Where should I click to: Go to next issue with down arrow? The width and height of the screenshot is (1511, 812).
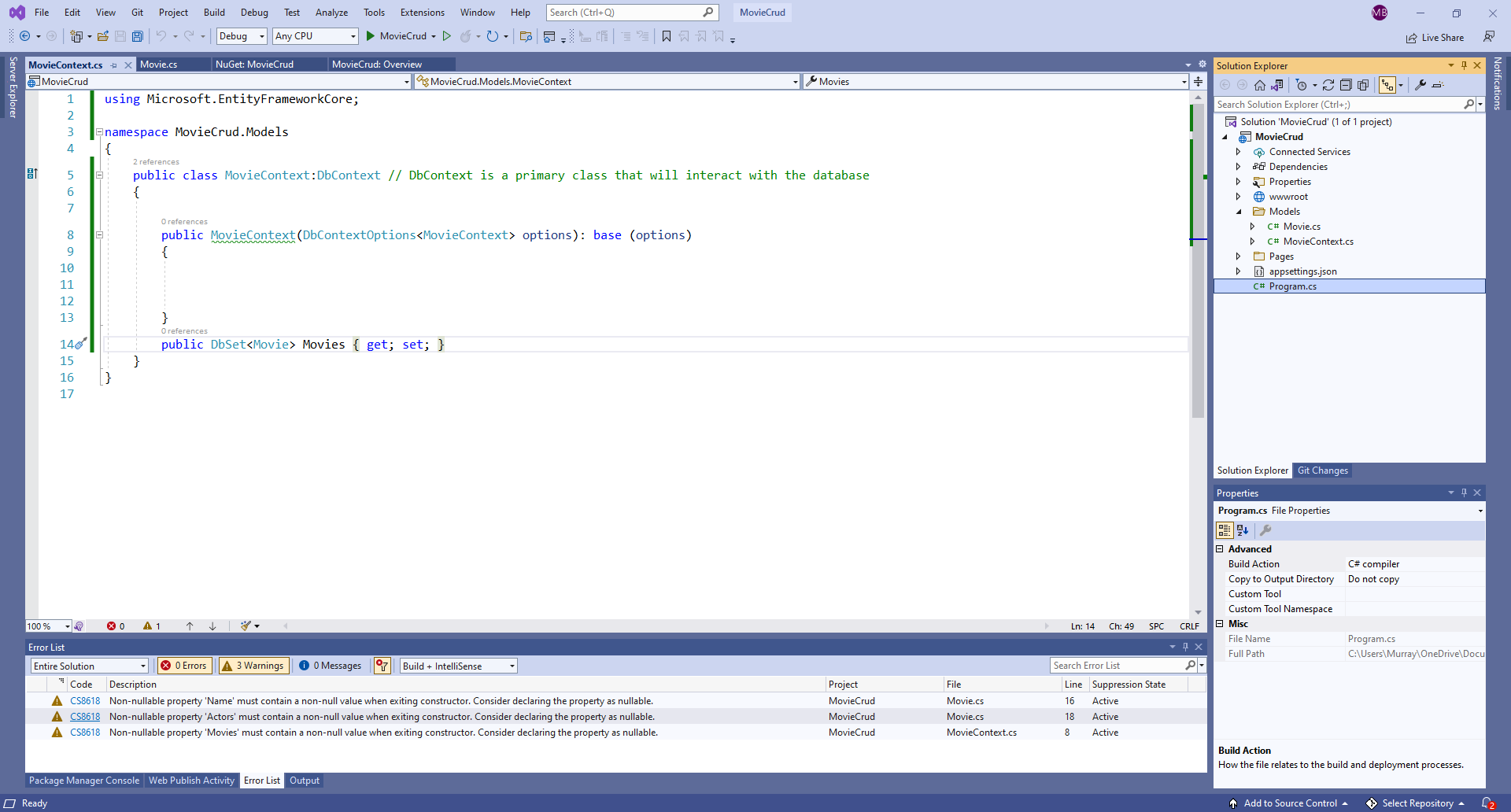(212, 626)
